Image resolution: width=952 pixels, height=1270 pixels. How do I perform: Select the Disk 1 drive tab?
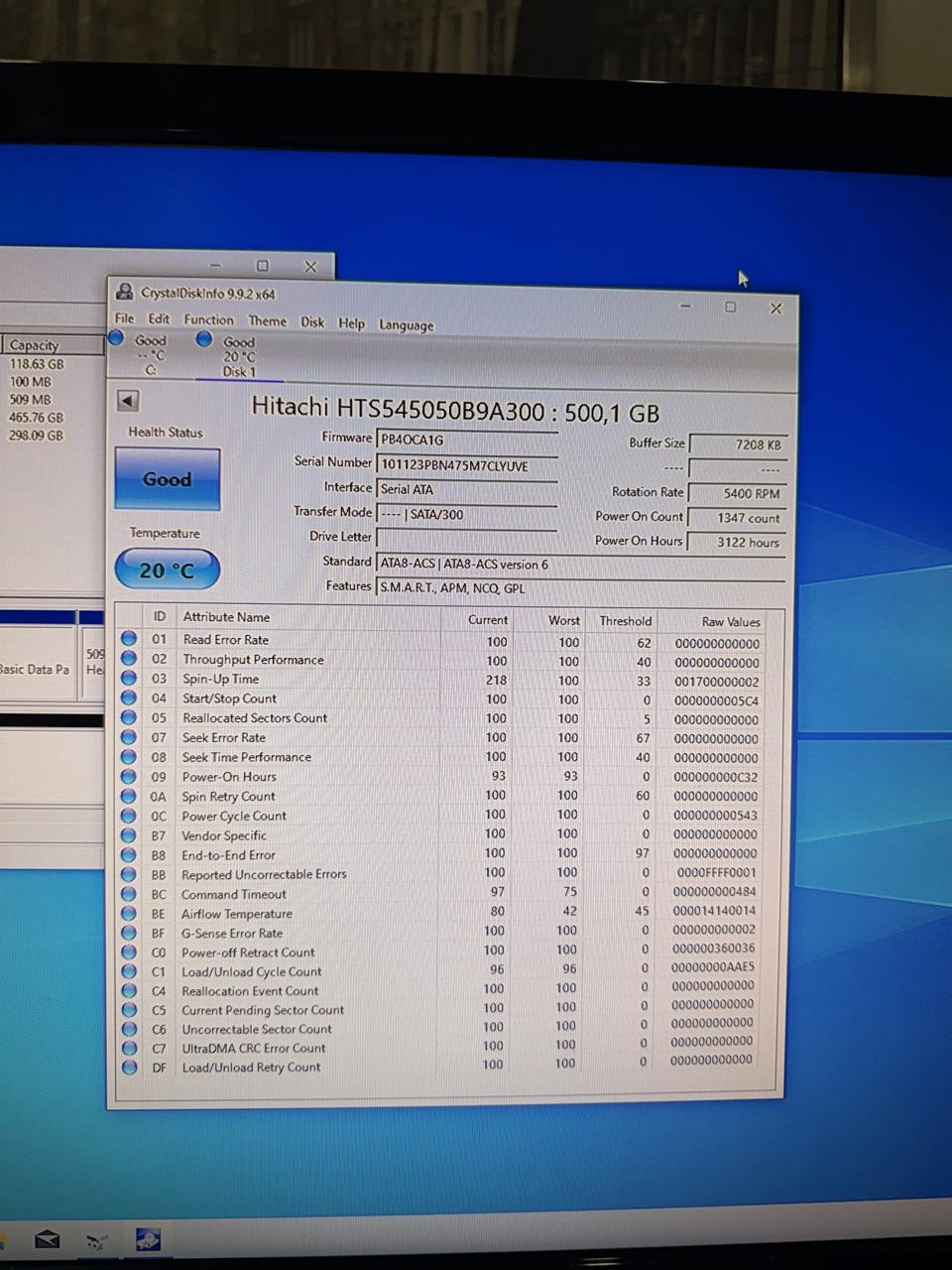[238, 356]
